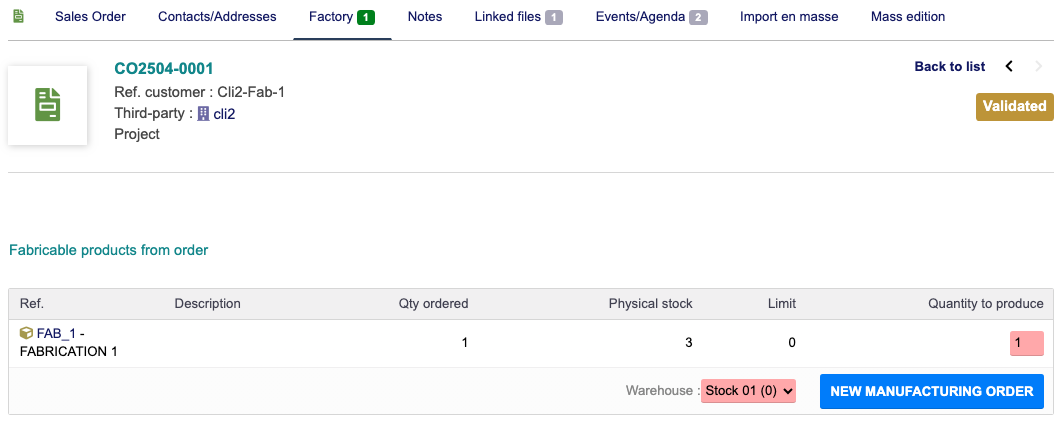Click the green badge on Factory tab
Viewport: 1061px width, 421px height.
coord(366,17)
